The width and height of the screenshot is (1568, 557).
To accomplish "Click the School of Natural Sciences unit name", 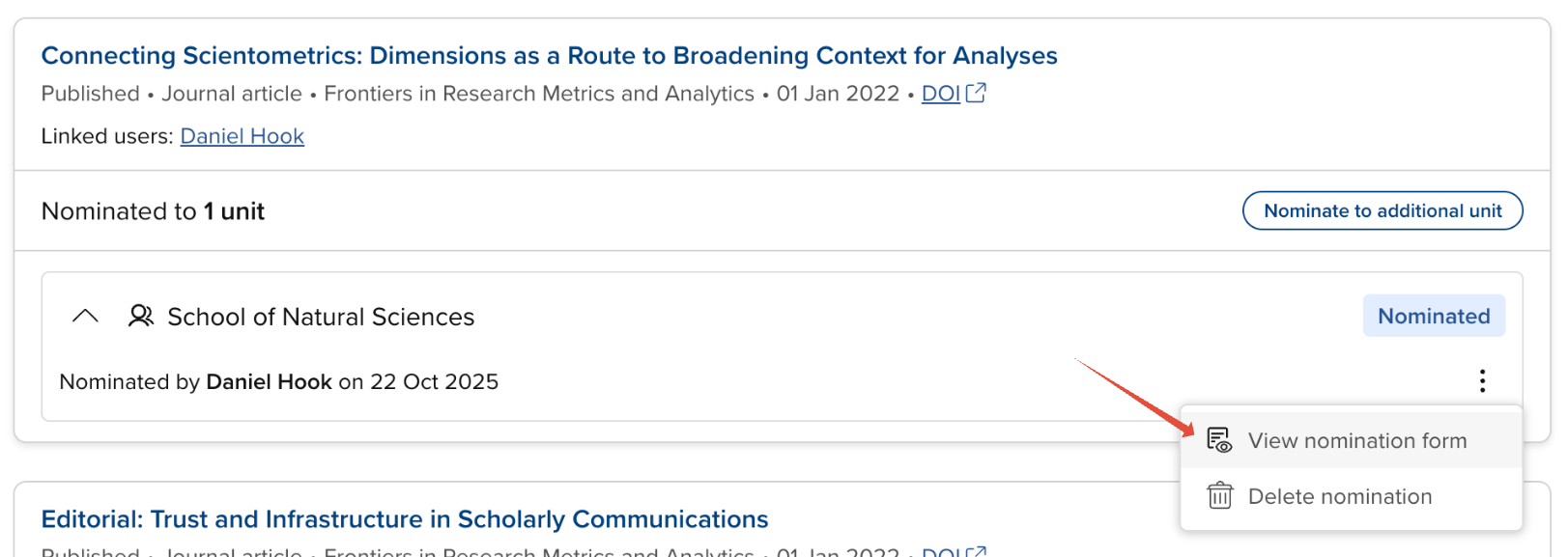I will (321, 317).
